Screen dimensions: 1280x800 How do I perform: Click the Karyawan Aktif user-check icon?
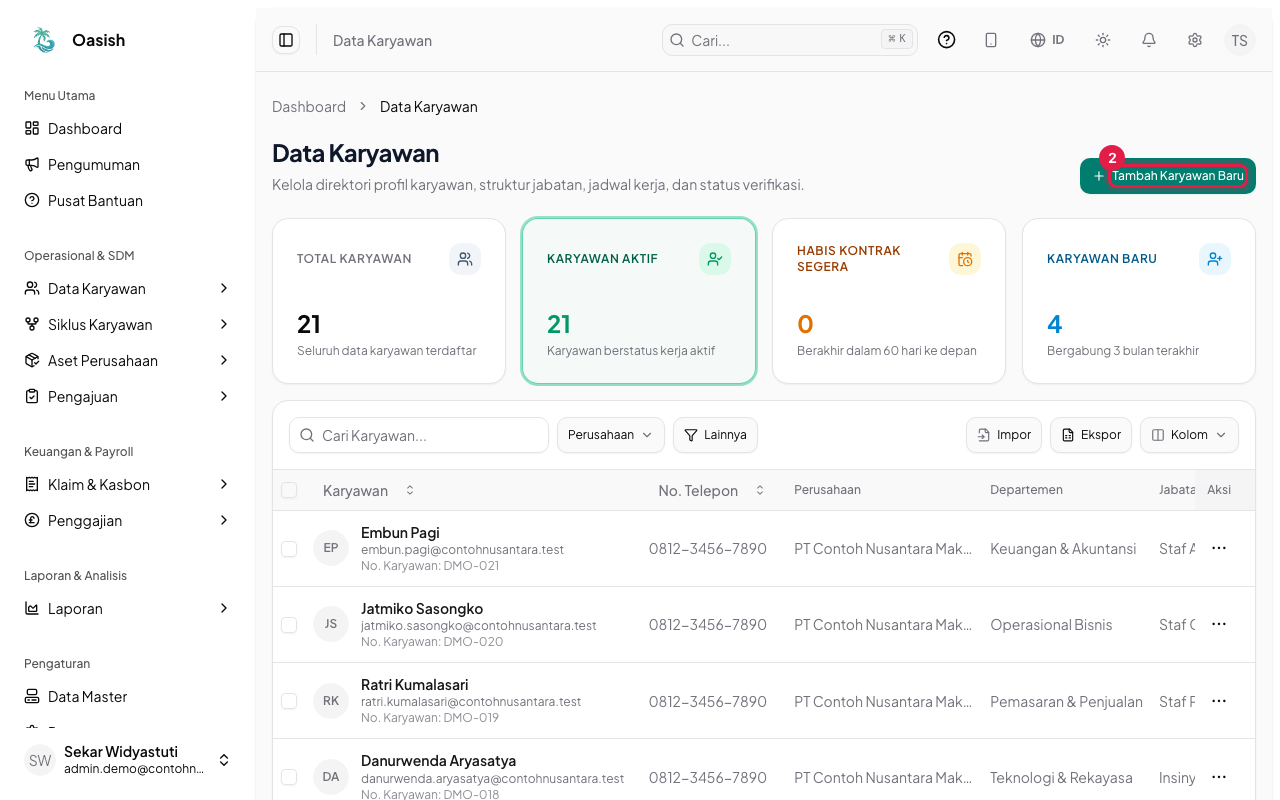[715, 259]
